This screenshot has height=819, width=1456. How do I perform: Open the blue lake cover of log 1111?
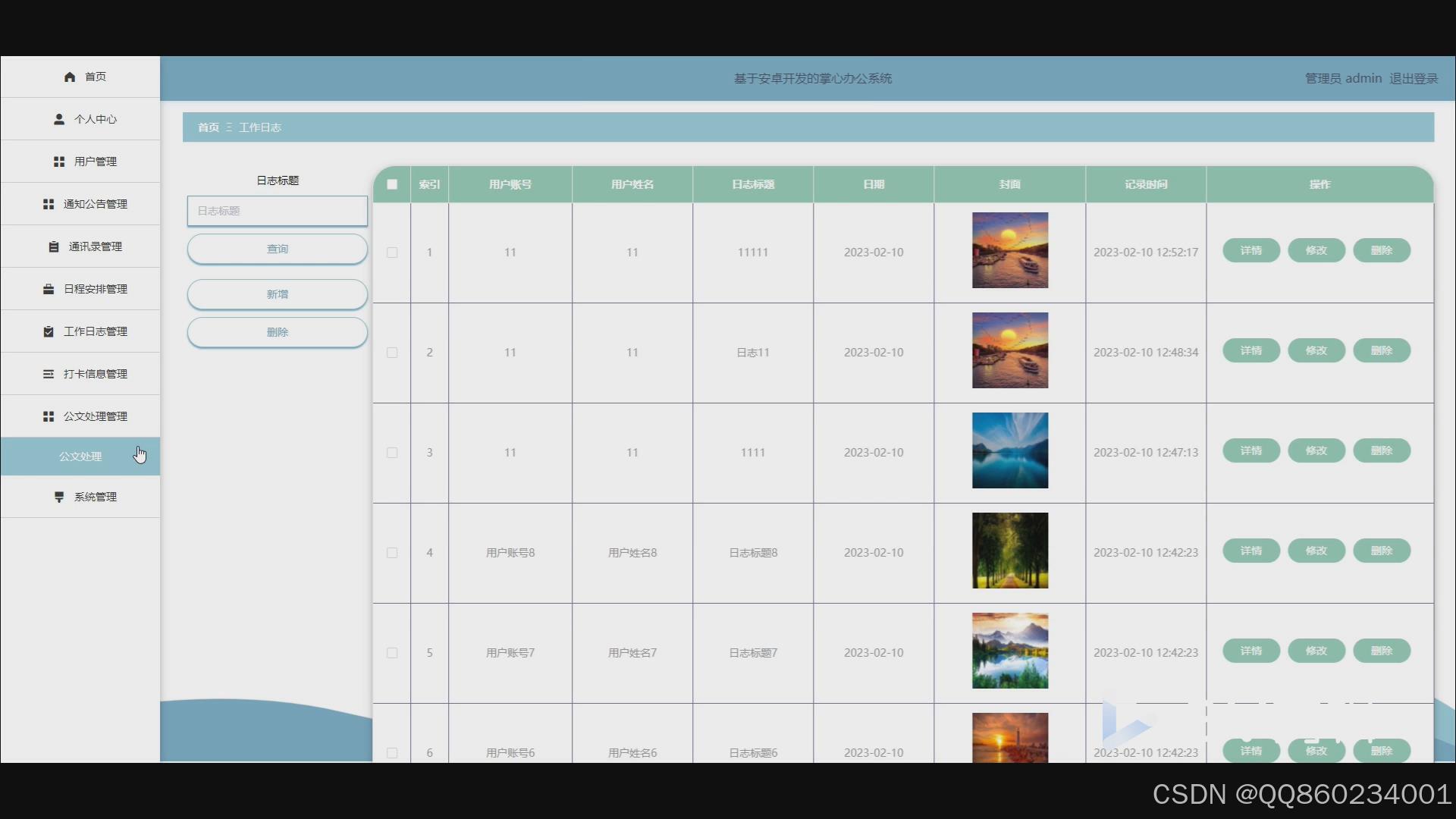click(1010, 450)
